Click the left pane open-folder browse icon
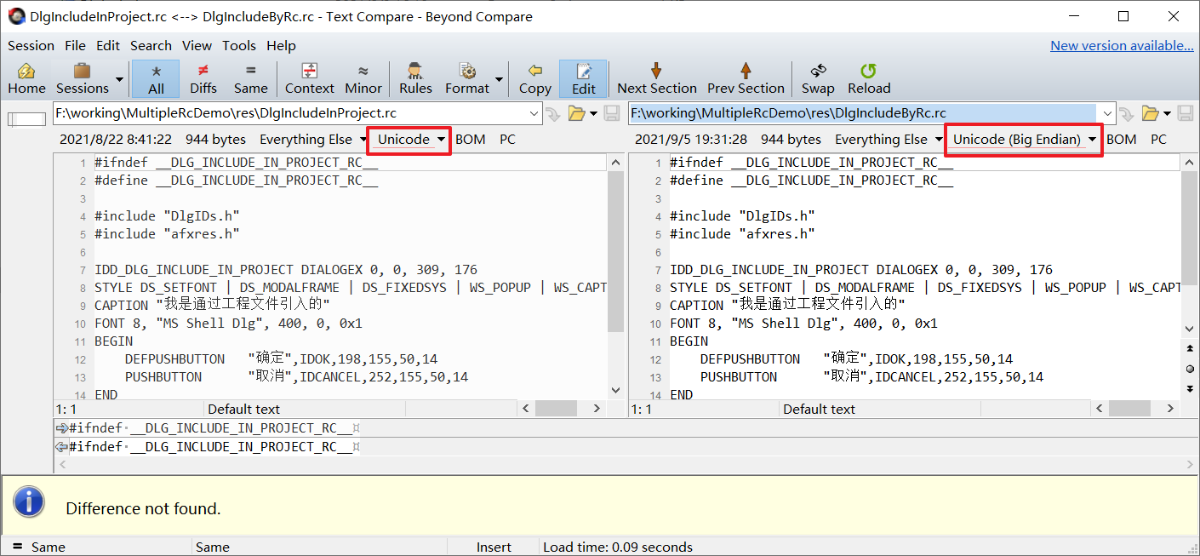The width and height of the screenshot is (1200, 556). 576,114
